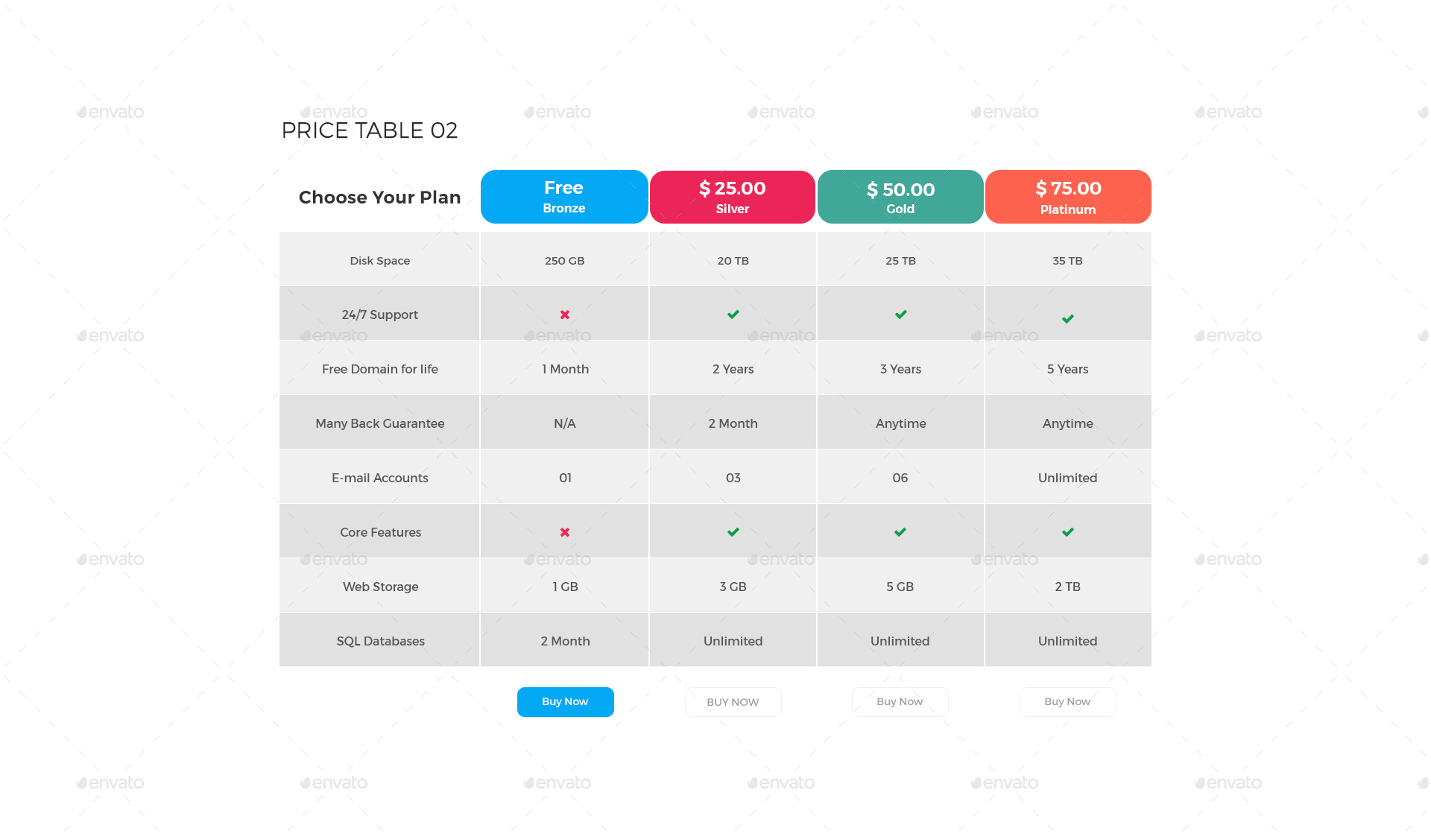The image size is (1431, 840).
Task: Click the Platinum plan Core Features checkmark
Action: pyautogui.click(x=1068, y=532)
